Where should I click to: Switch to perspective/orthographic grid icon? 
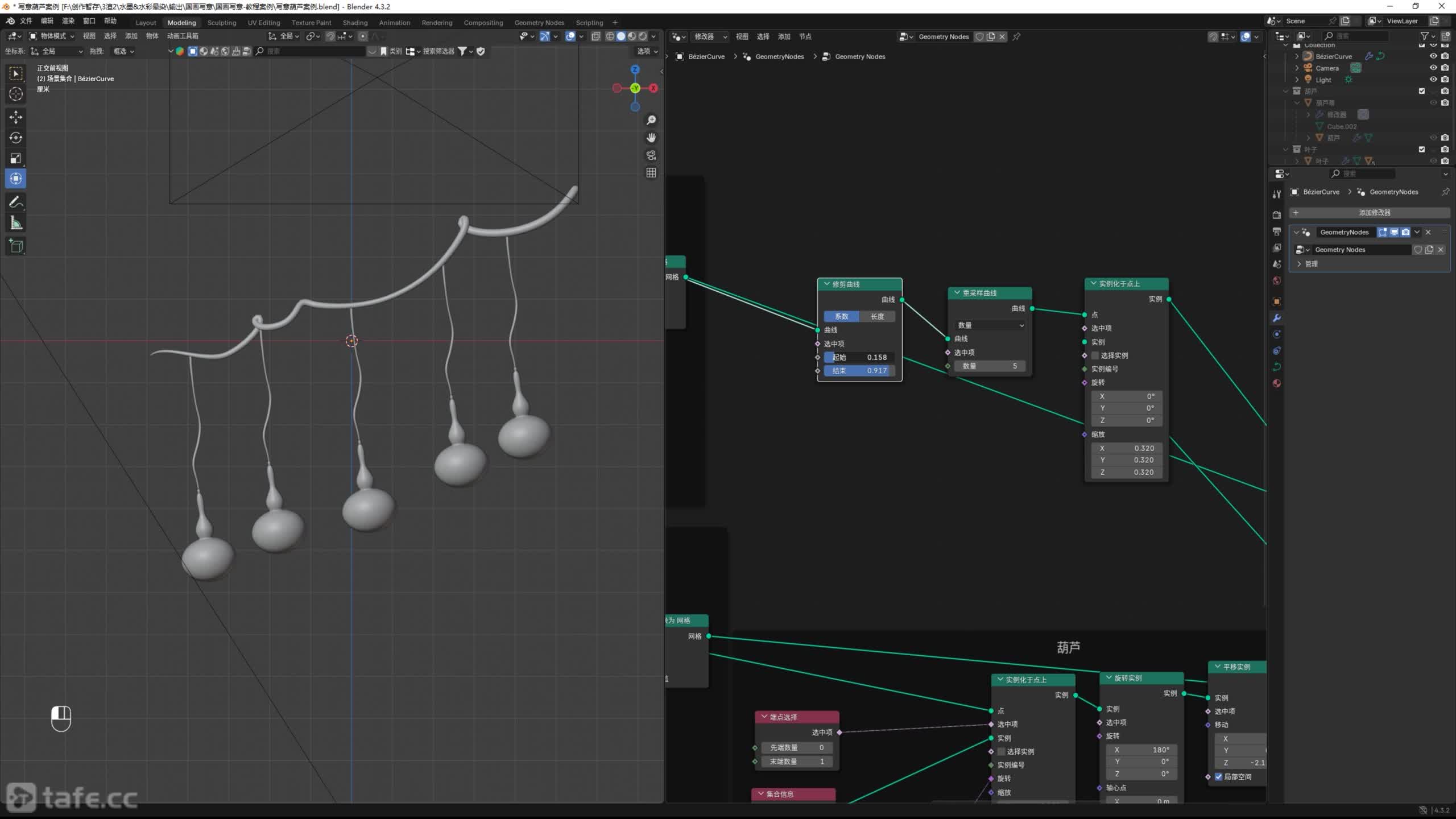(651, 173)
